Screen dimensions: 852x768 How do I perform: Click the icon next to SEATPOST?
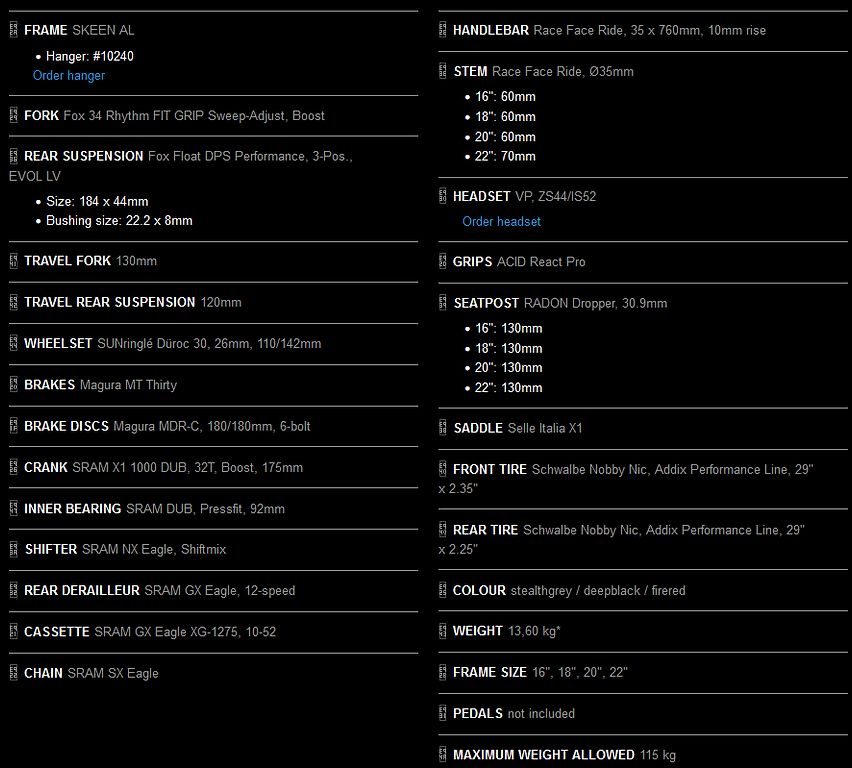443,303
